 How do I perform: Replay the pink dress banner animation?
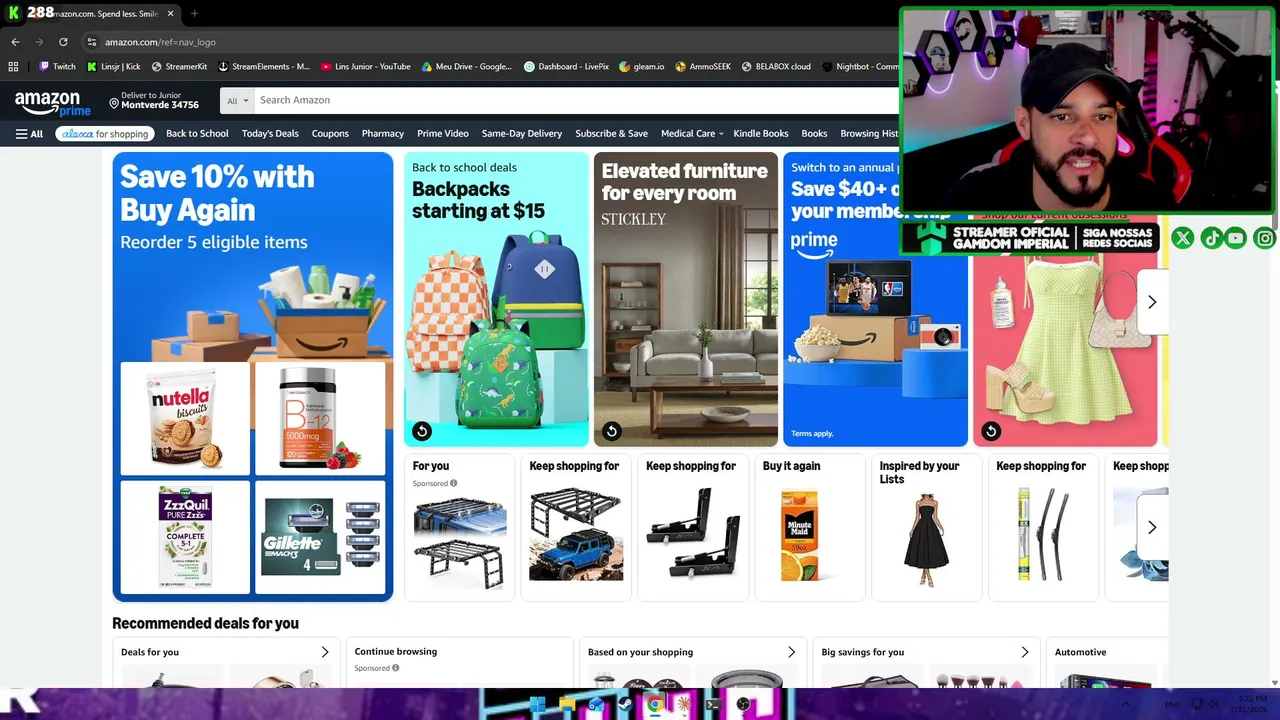[x=991, y=431]
